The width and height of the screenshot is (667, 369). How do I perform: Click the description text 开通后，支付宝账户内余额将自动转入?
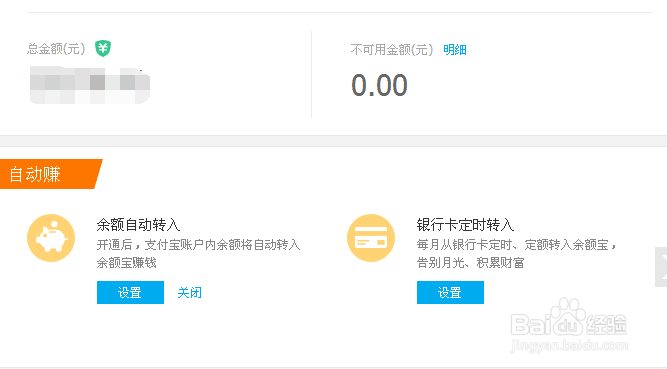199,245
